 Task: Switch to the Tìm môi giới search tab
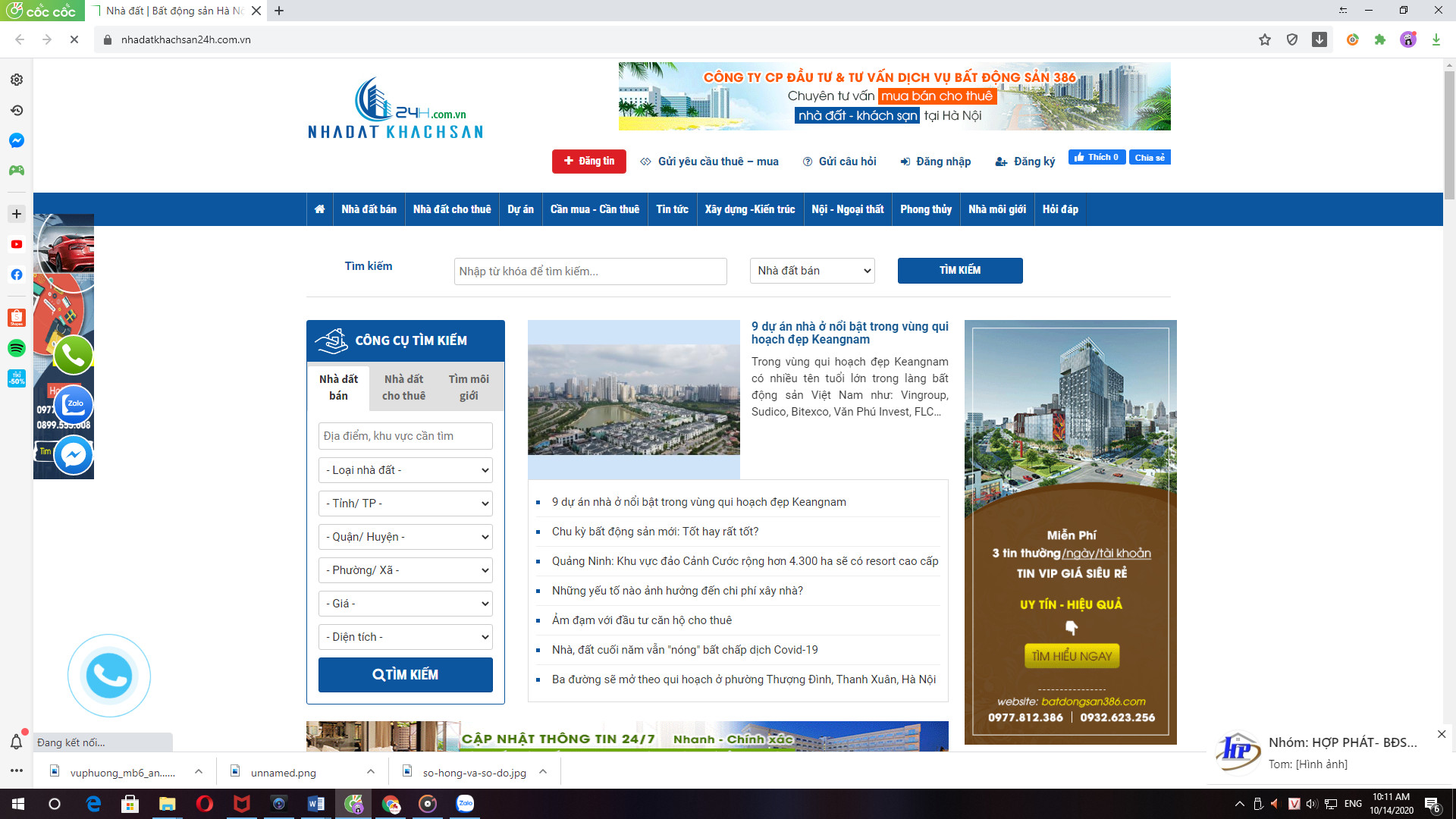(469, 388)
